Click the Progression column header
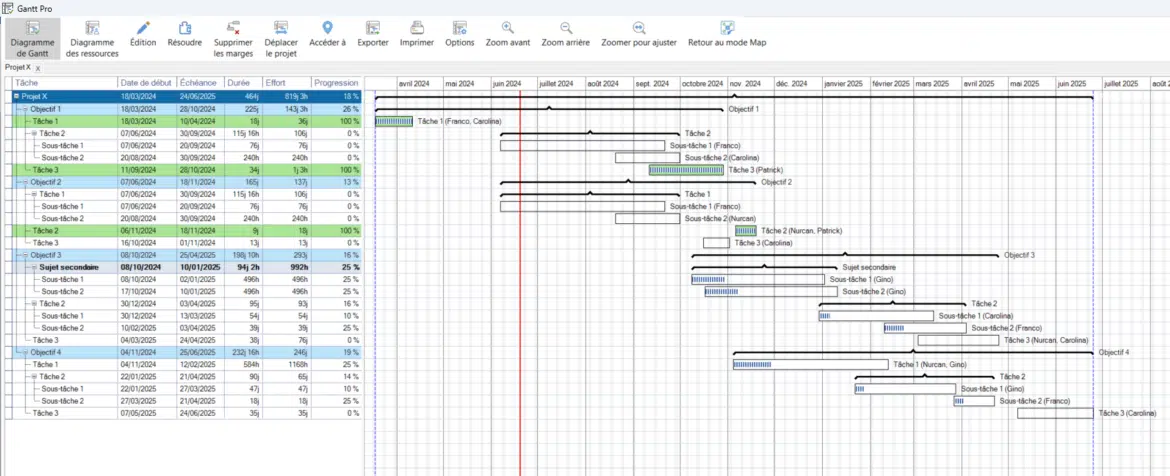 click(335, 82)
